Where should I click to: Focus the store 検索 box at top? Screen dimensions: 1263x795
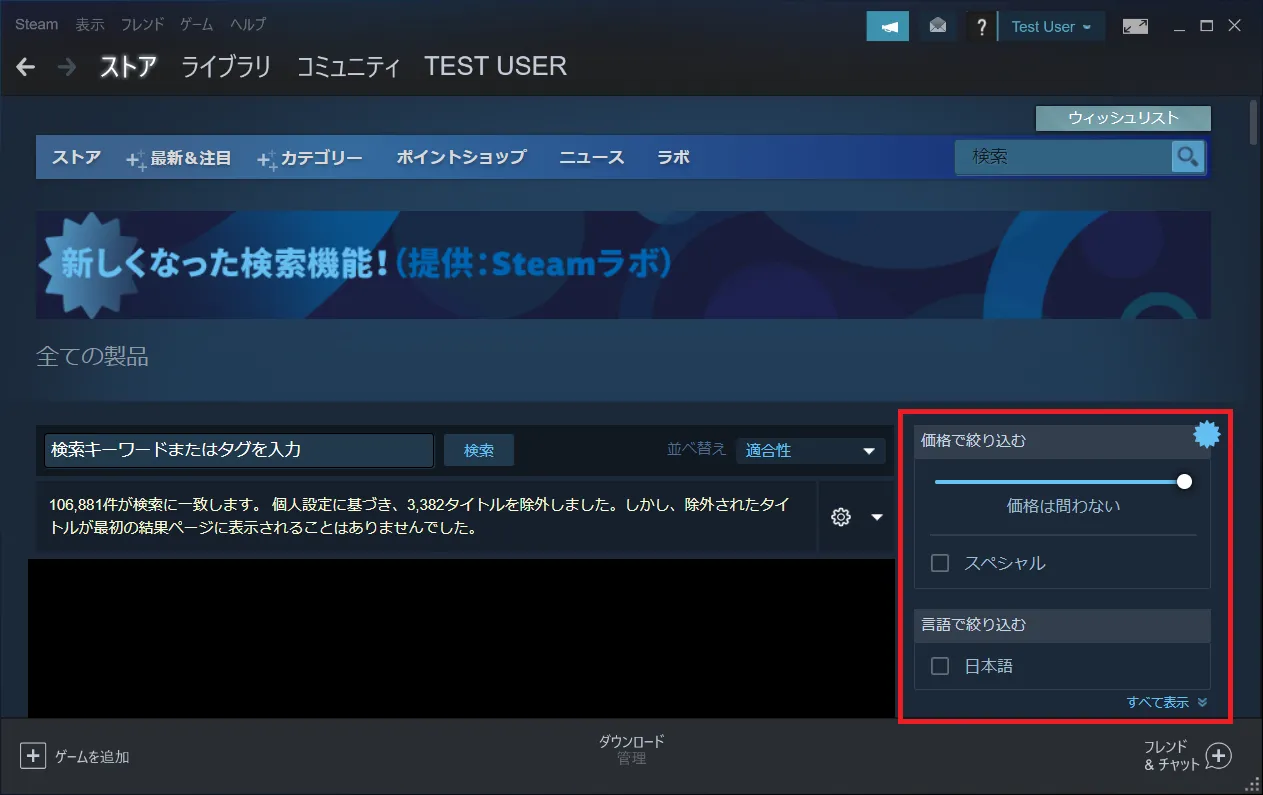pos(1064,157)
